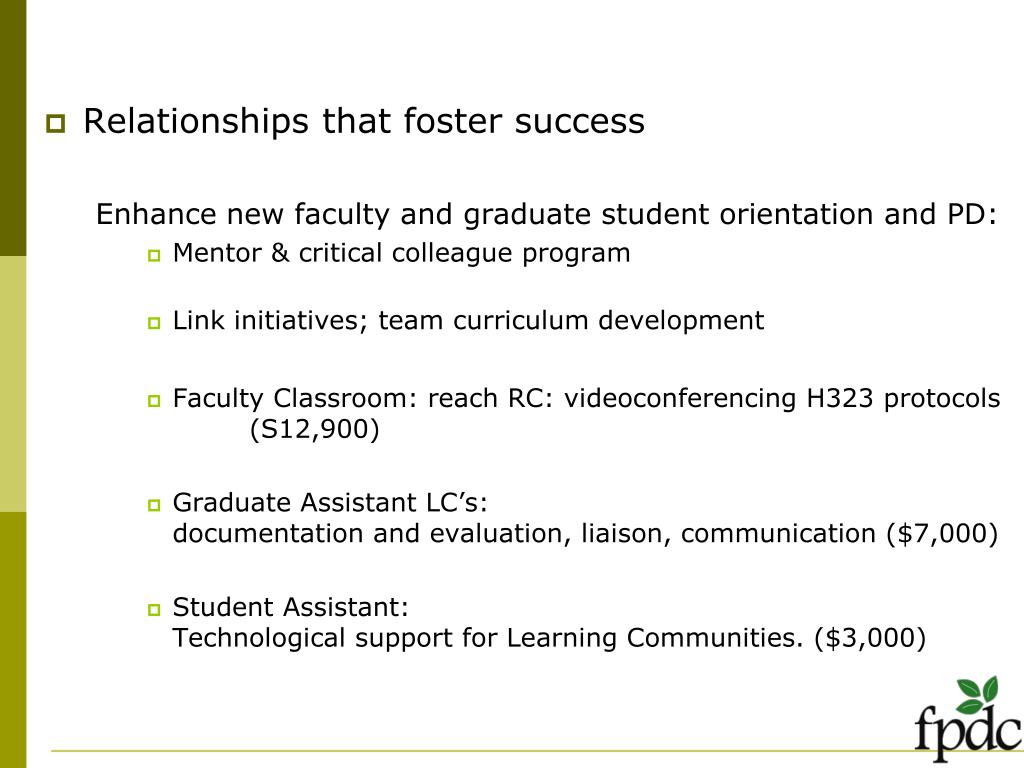This screenshot has width=1024, height=768.
Task: Click the (S12,900) amount text
Action: [314, 430]
